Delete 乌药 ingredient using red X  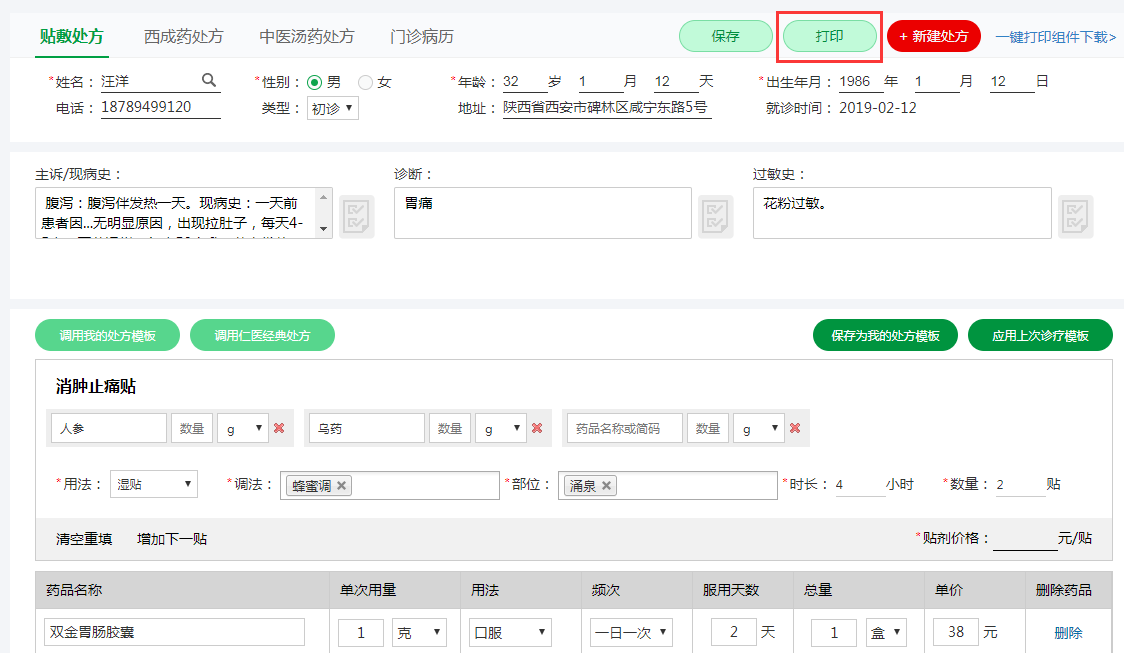(537, 428)
